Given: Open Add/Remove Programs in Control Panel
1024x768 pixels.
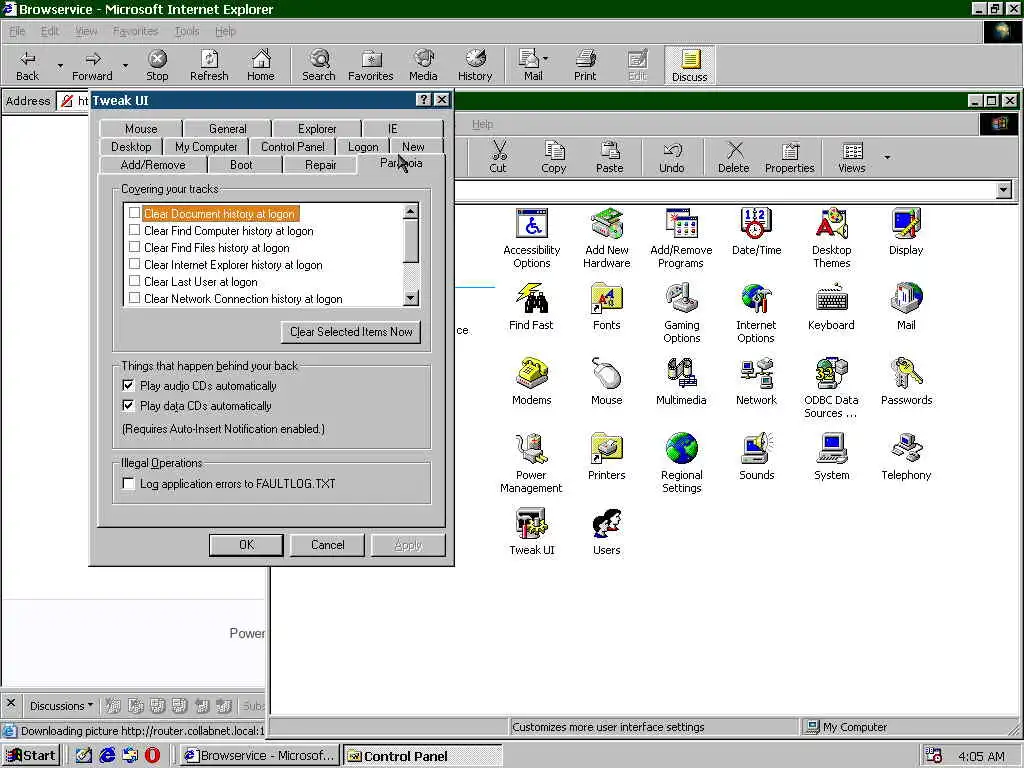Looking at the screenshot, I should coord(681,238).
